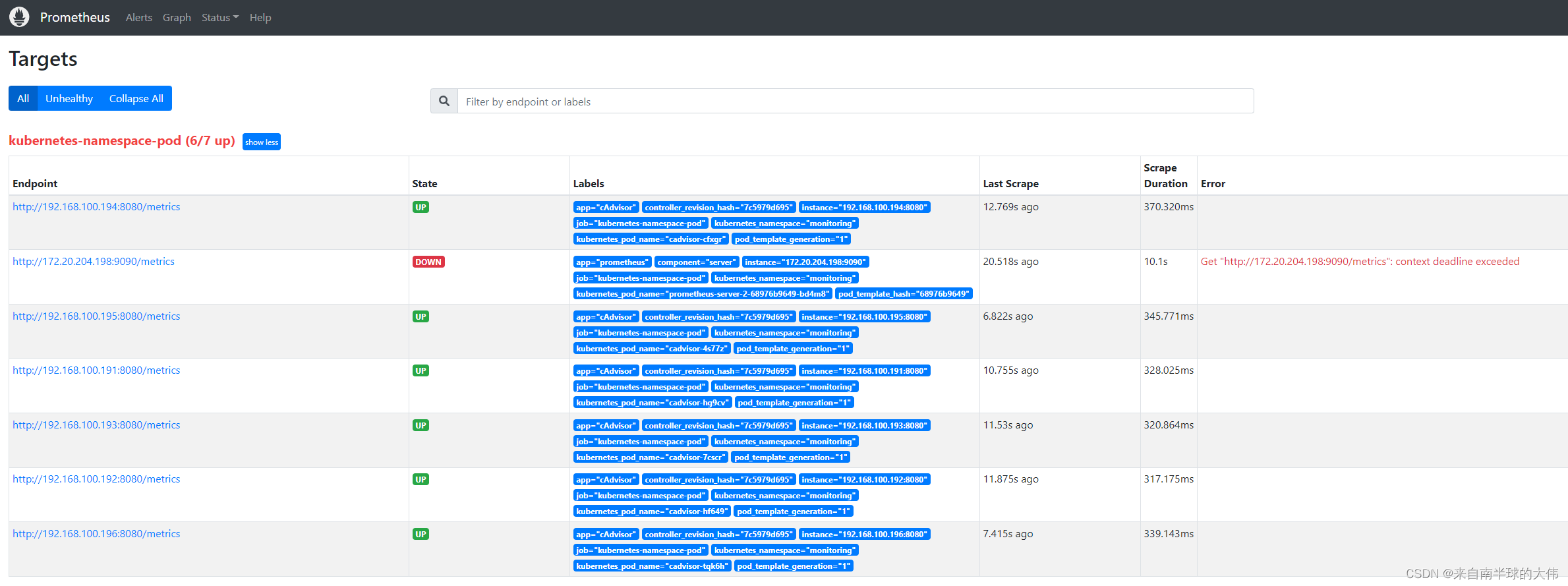Click the Scrape Duration column header
Image resolution: width=1568 pixels, height=586 pixels.
click(x=1165, y=176)
